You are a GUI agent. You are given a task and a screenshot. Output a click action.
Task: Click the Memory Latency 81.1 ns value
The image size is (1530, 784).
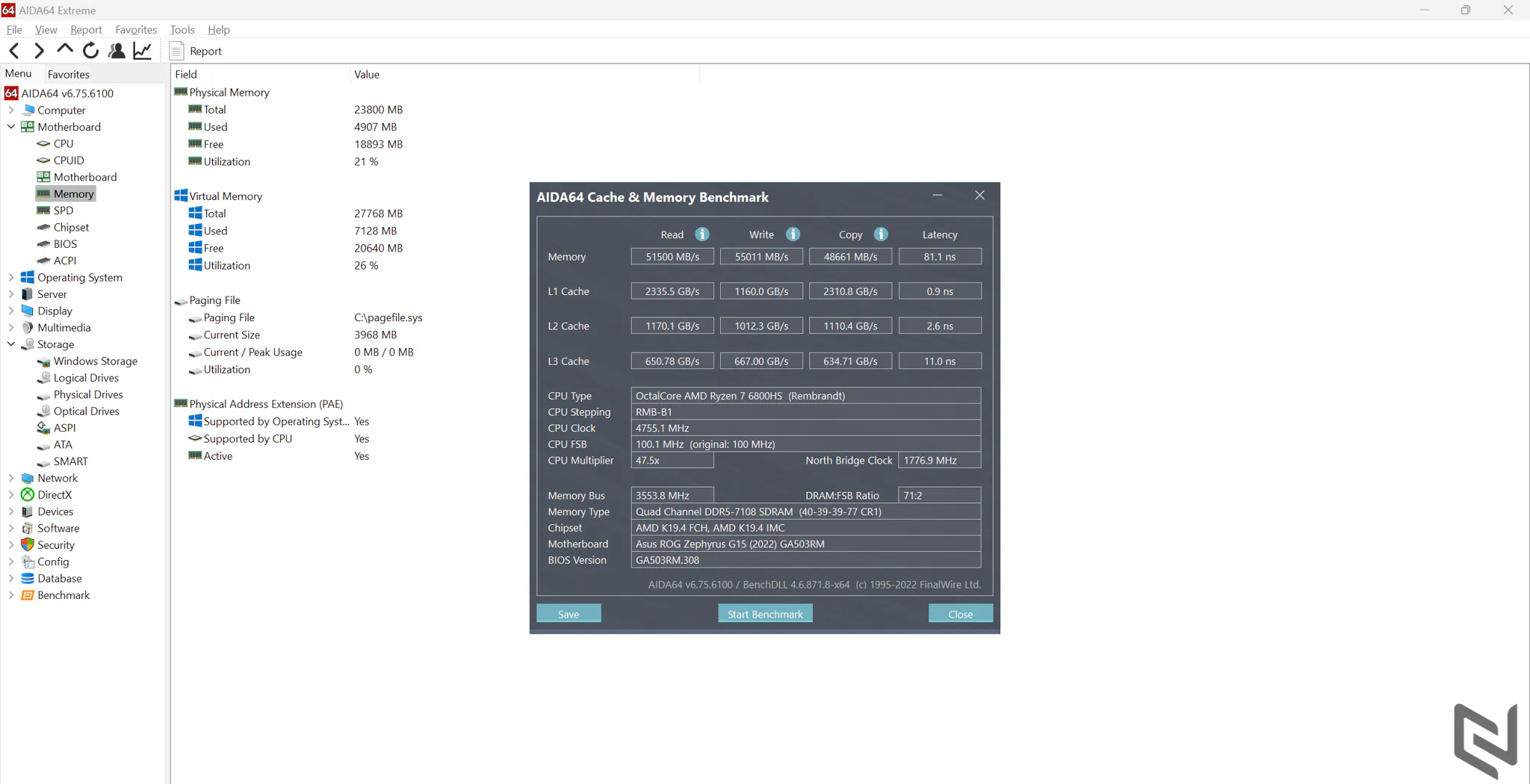940,257
